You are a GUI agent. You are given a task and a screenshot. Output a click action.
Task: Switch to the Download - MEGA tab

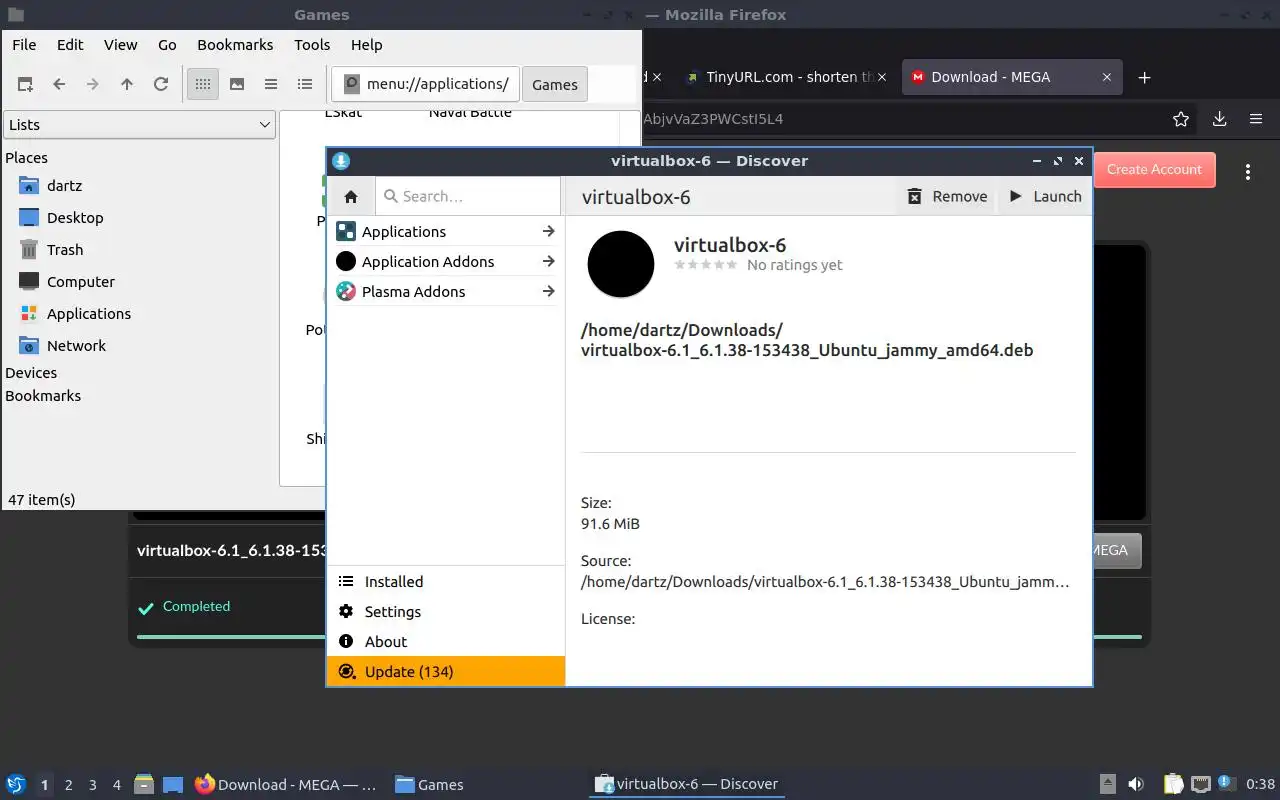pyautogui.click(x=1012, y=77)
